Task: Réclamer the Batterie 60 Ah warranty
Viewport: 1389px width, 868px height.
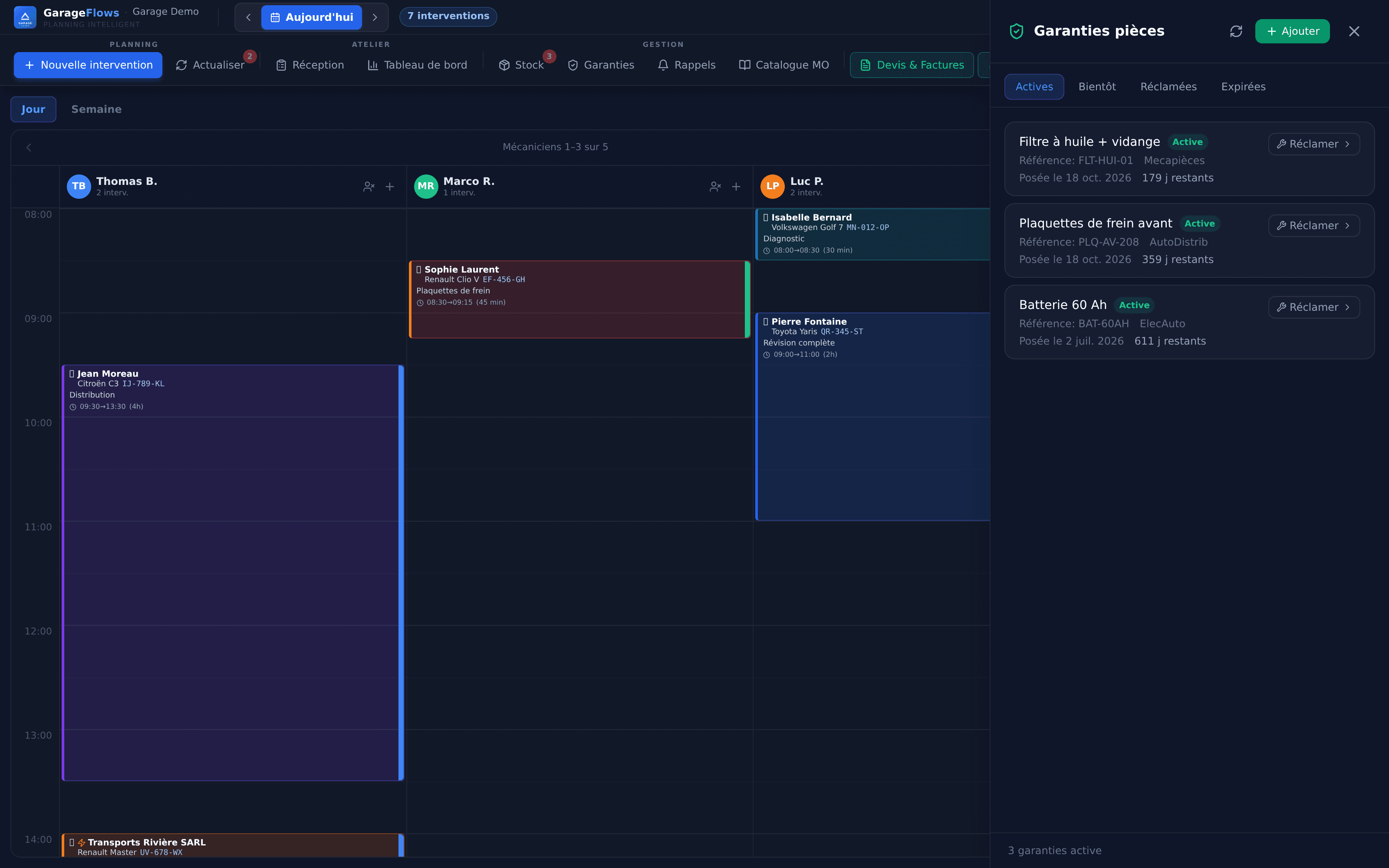Action: (1314, 307)
